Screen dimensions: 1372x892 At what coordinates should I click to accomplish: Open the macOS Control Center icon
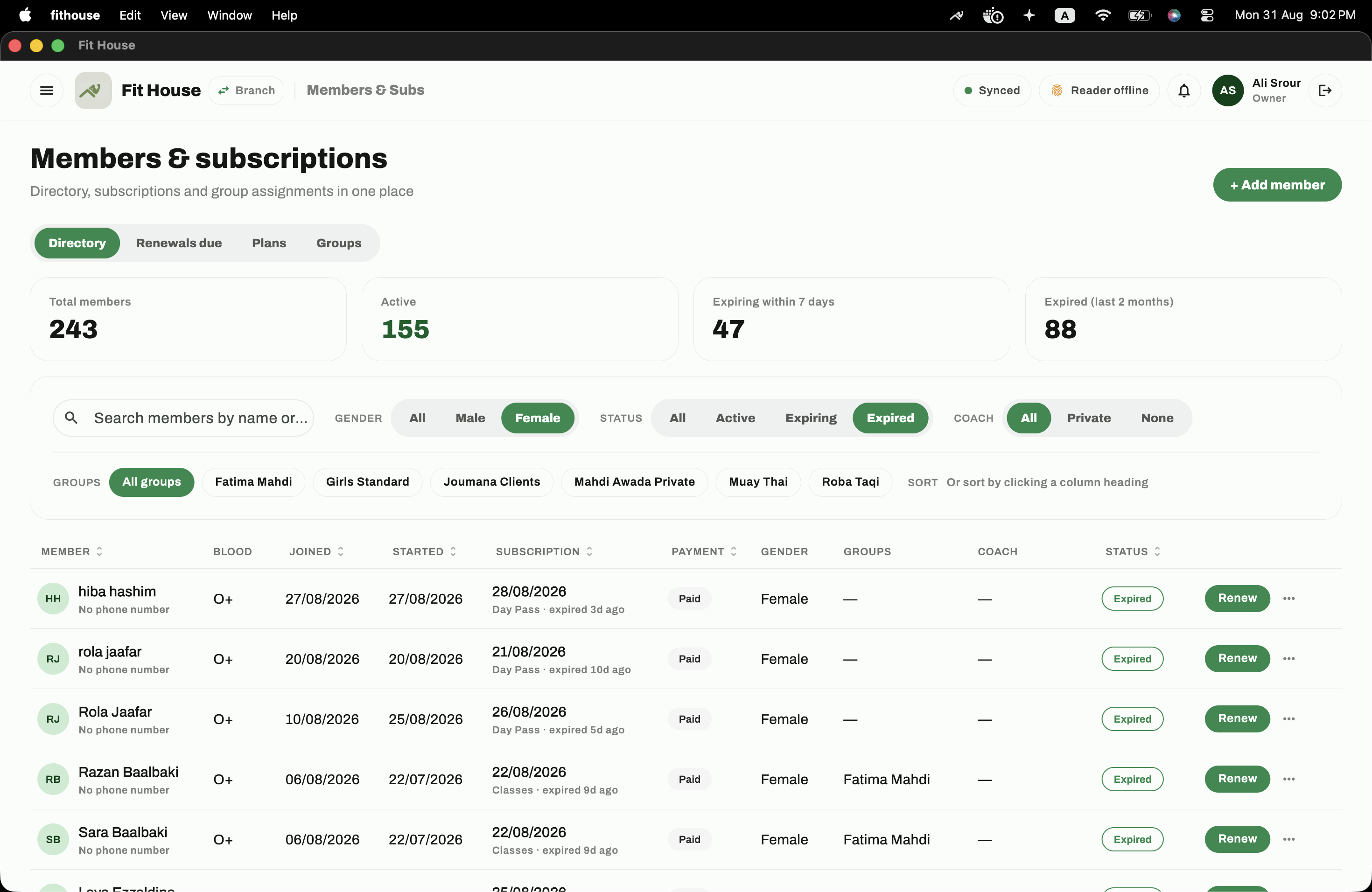click(1207, 15)
